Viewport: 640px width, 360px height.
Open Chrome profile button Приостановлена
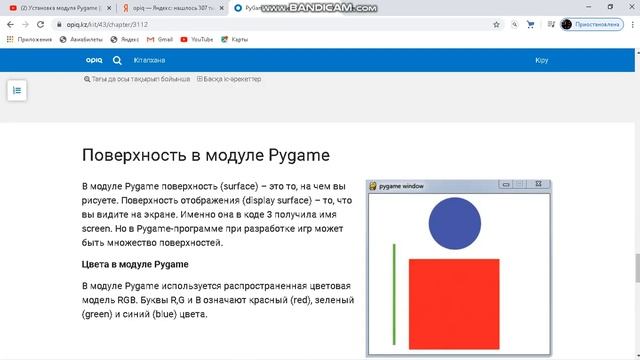tap(592, 24)
